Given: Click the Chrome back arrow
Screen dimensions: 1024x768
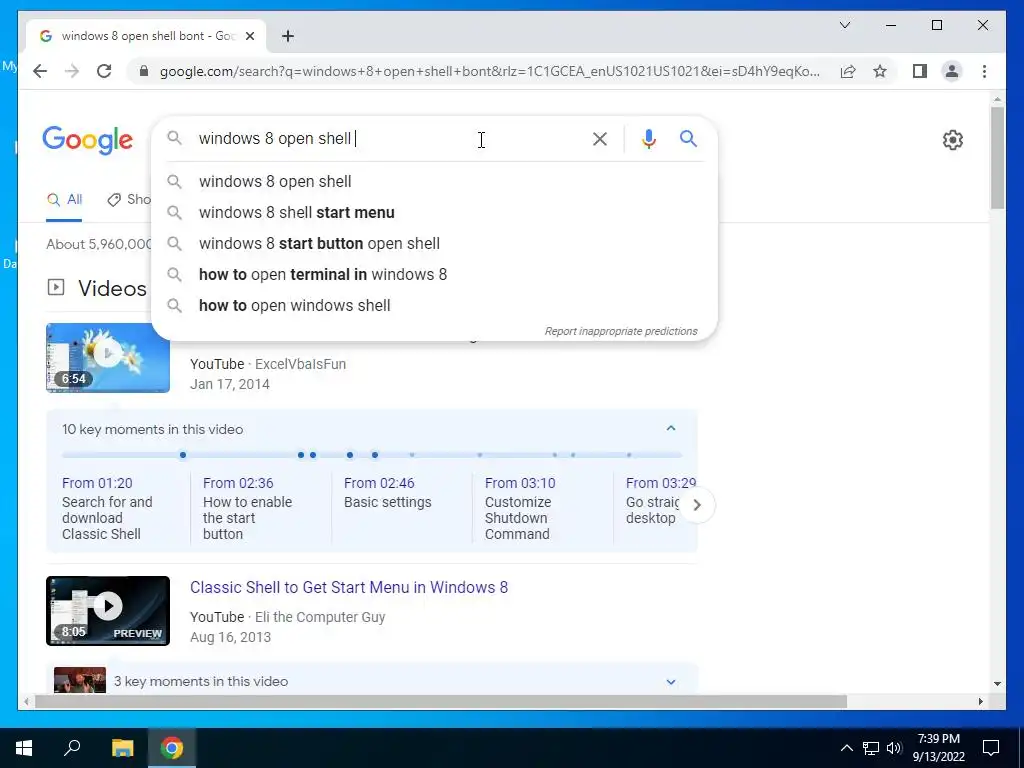Looking at the screenshot, I should tap(40, 71).
